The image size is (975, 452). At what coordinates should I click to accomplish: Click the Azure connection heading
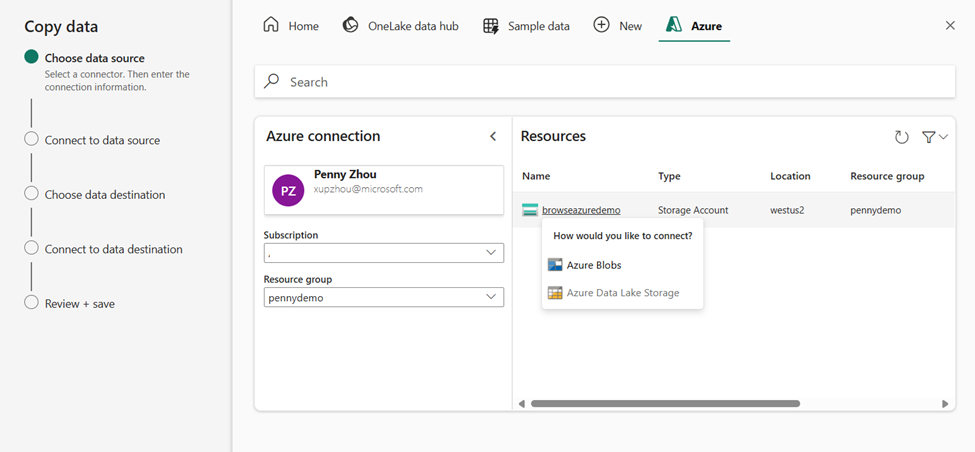click(323, 136)
